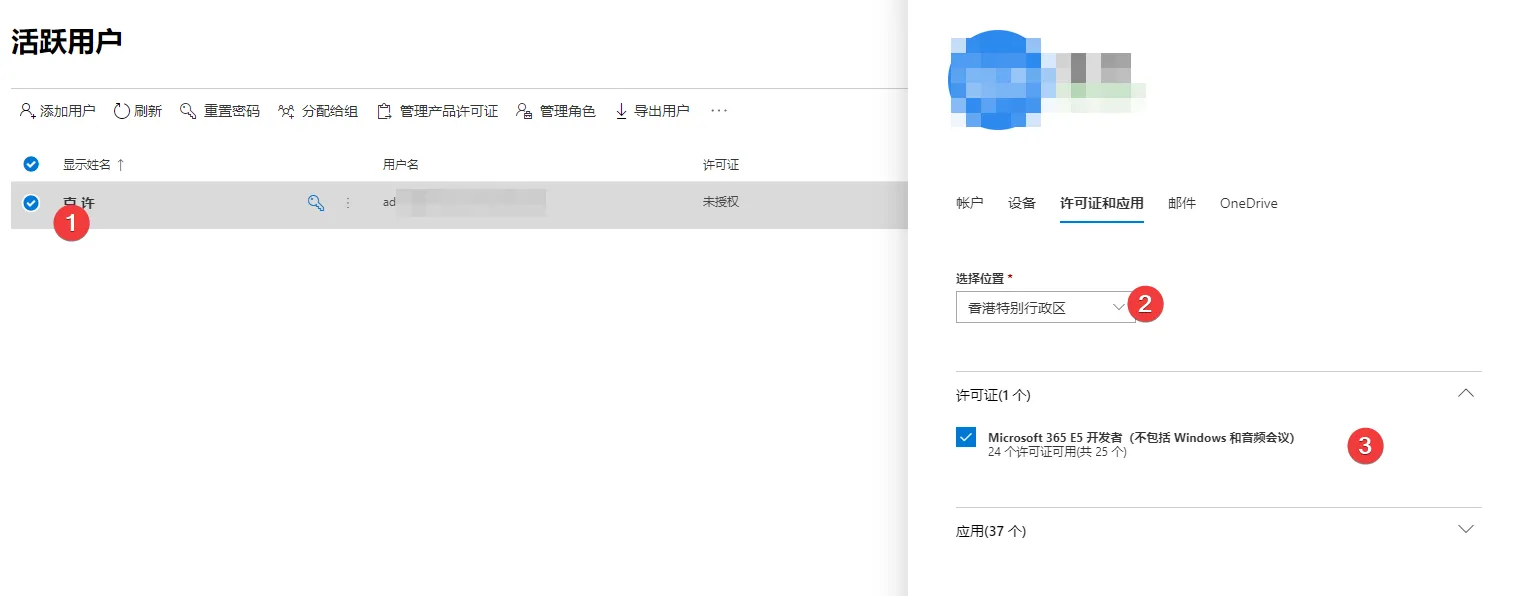Uncheck the Microsoft 365 E5 developer license
The height and width of the screenshot is (596, 1524).
(x=966, y=437)
